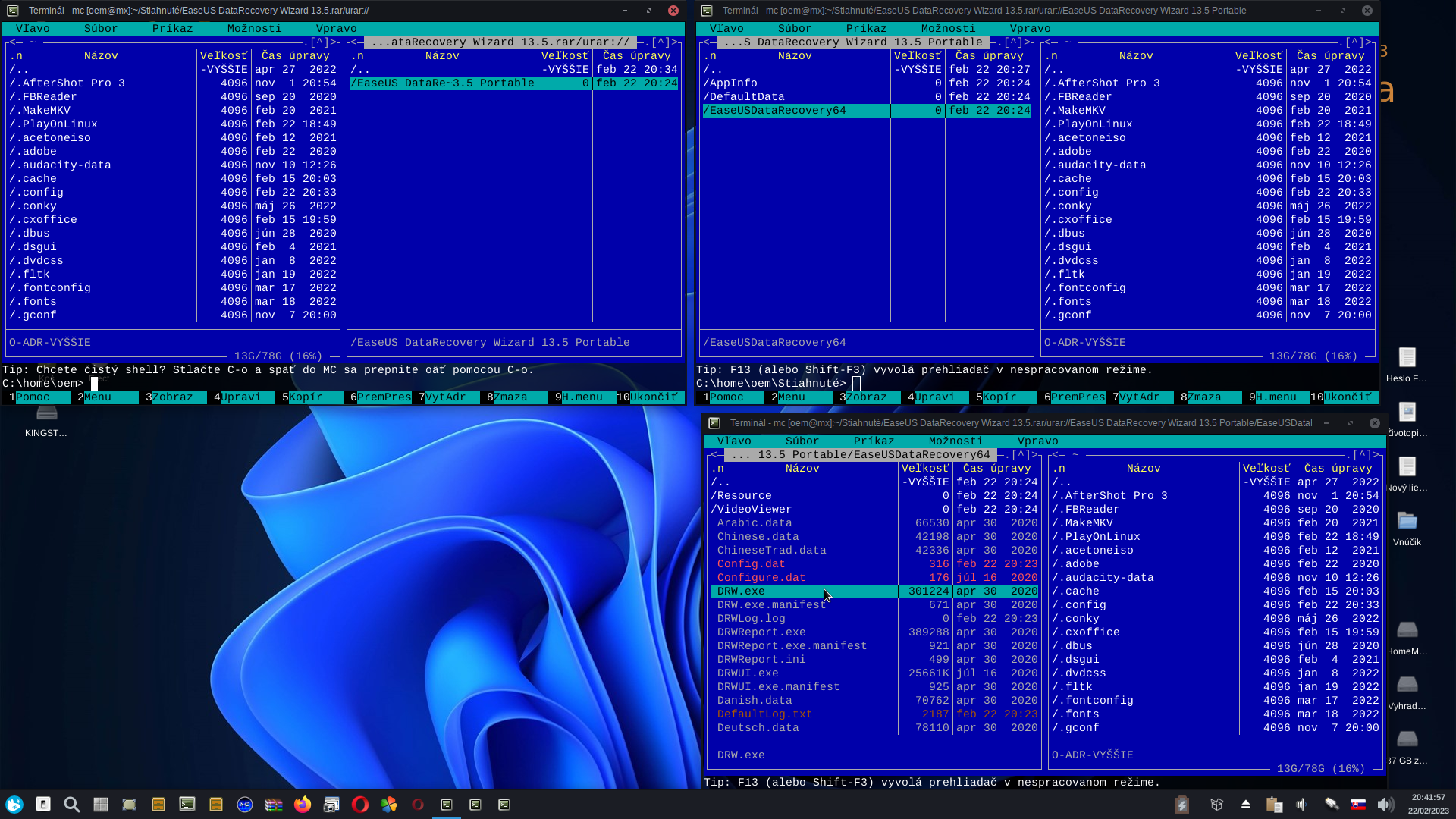
Task: Click the taskbar search magnifier icon
Action: (72, 805)
